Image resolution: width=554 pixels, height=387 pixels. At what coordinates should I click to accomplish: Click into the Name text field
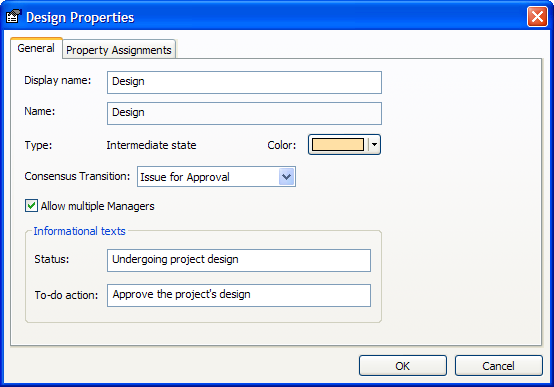tap(244, 113)
